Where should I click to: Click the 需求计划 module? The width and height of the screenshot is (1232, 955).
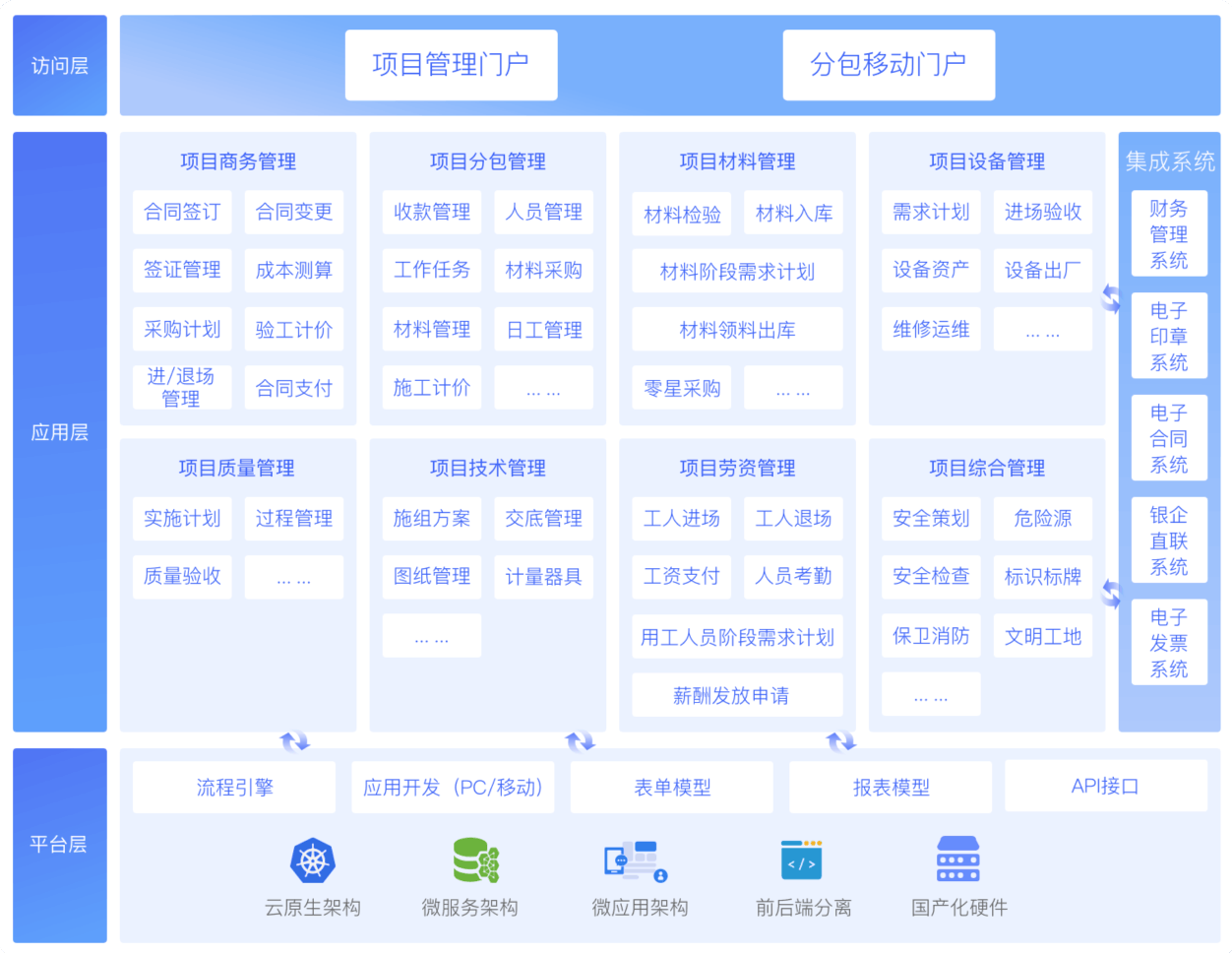[931, 213]
